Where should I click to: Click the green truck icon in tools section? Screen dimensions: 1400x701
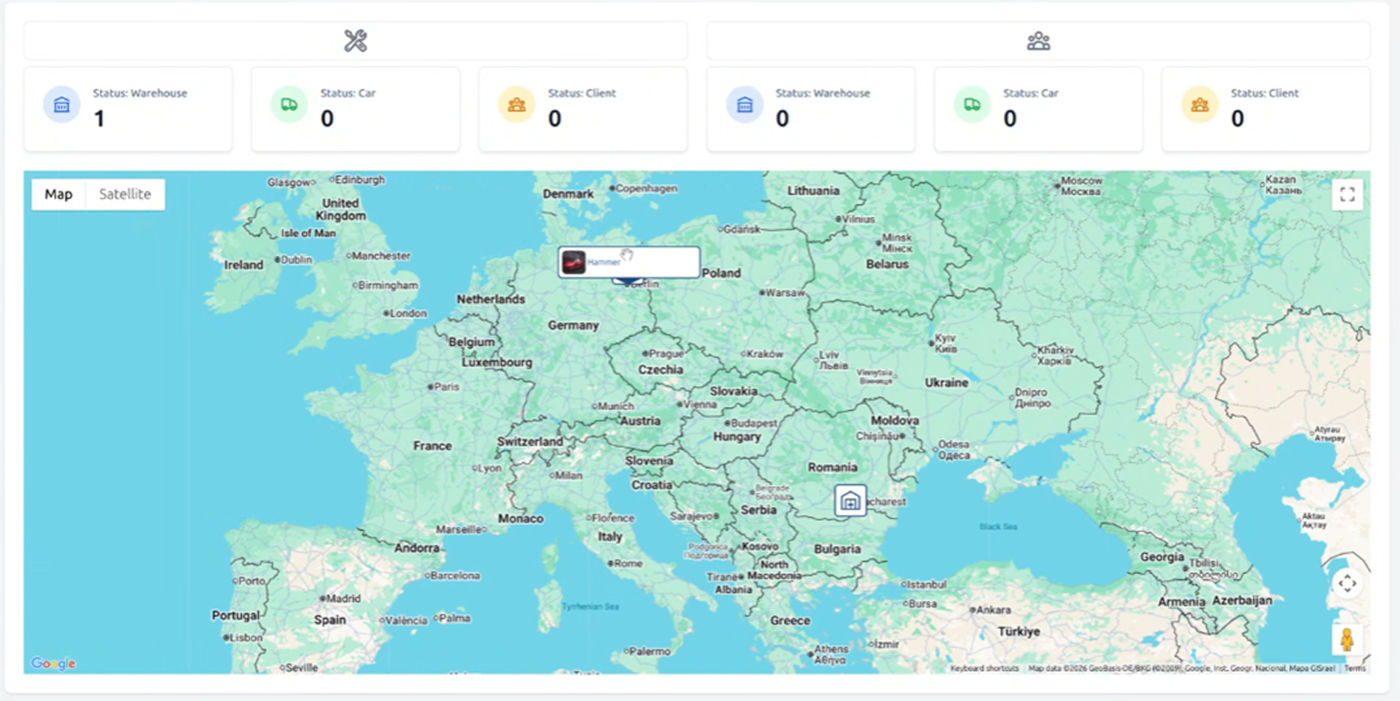click(289, 104)
